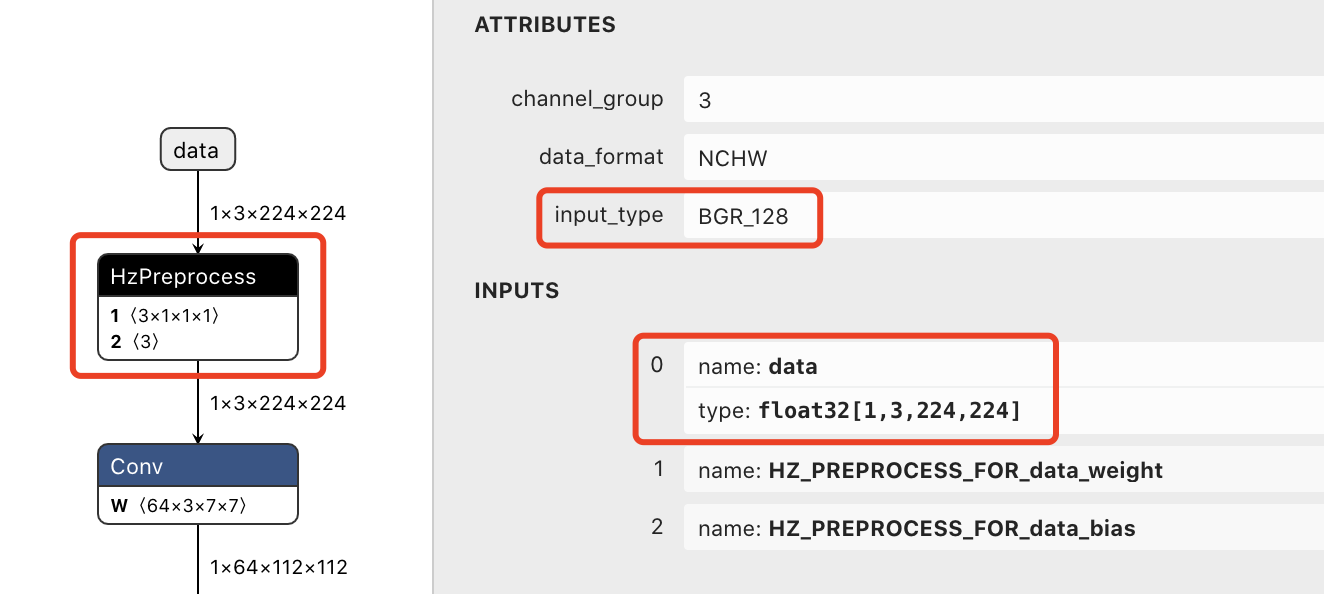
Task: Click the 1×64×112×112 edge below Conv
Action: pyautogui.click(x=198, y=566)
